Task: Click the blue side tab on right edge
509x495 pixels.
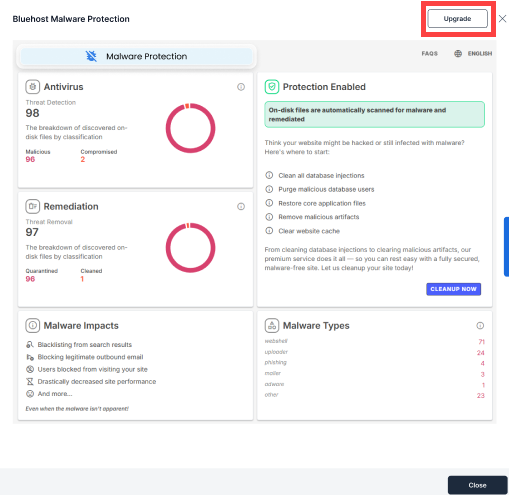Action: coord(506,247)
